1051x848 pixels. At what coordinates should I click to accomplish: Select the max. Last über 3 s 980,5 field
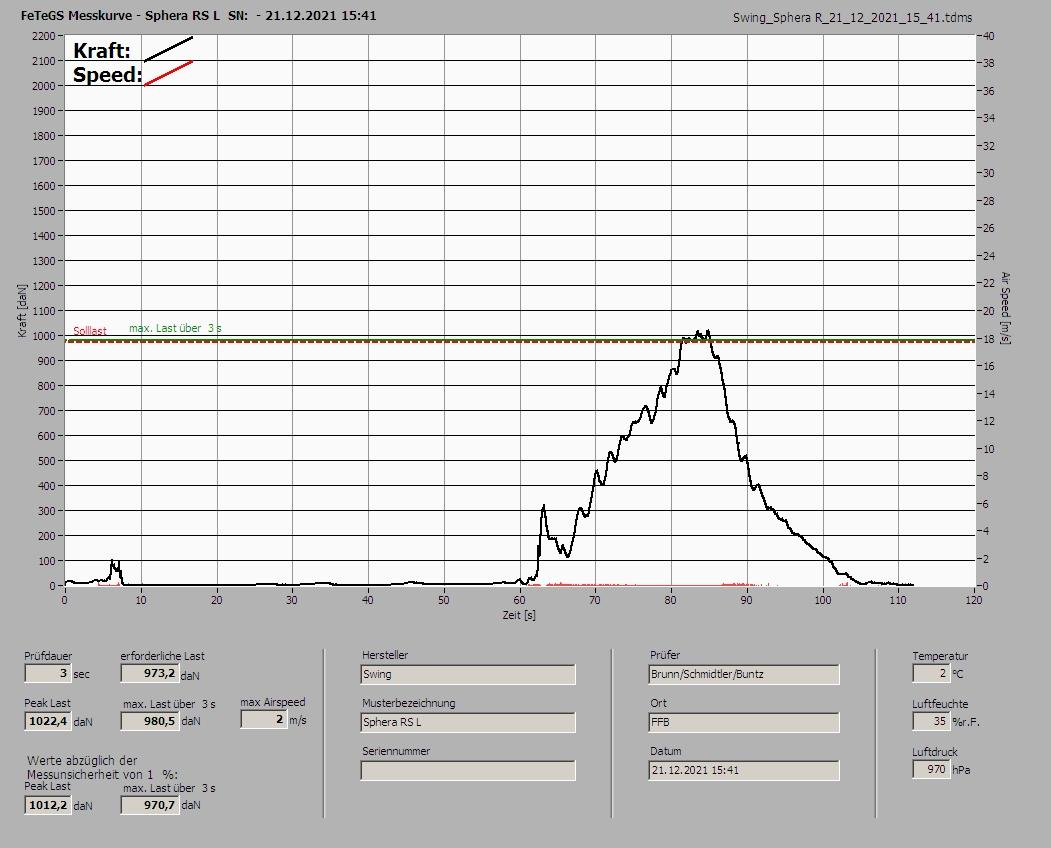click(x=149, y=721)
